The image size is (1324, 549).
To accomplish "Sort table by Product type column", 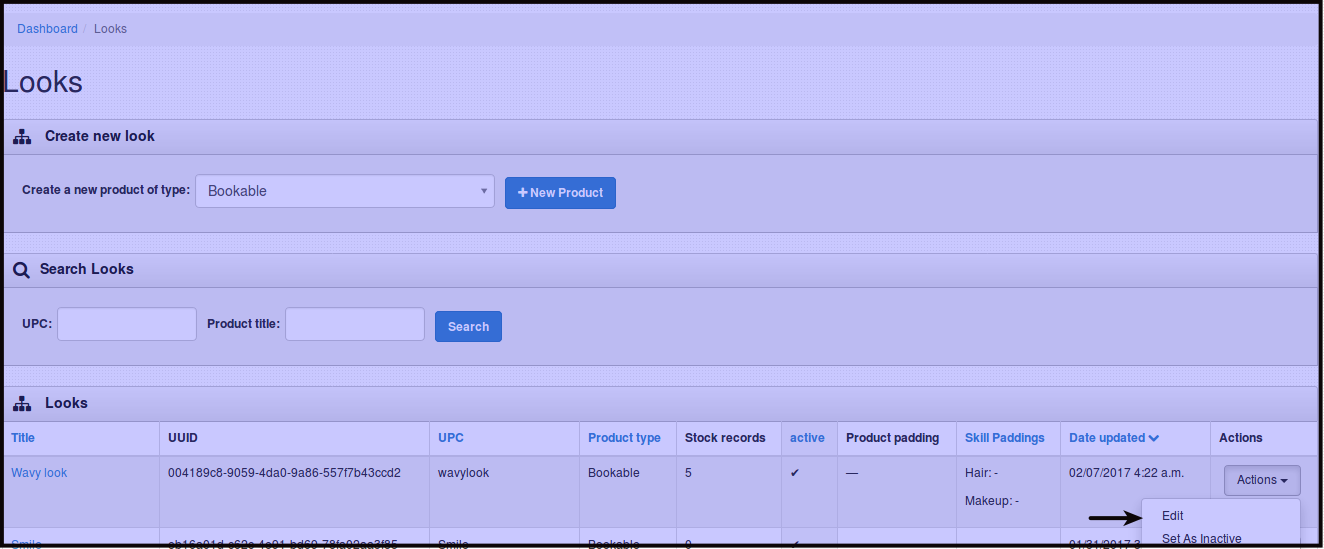I will coord(624,438).
